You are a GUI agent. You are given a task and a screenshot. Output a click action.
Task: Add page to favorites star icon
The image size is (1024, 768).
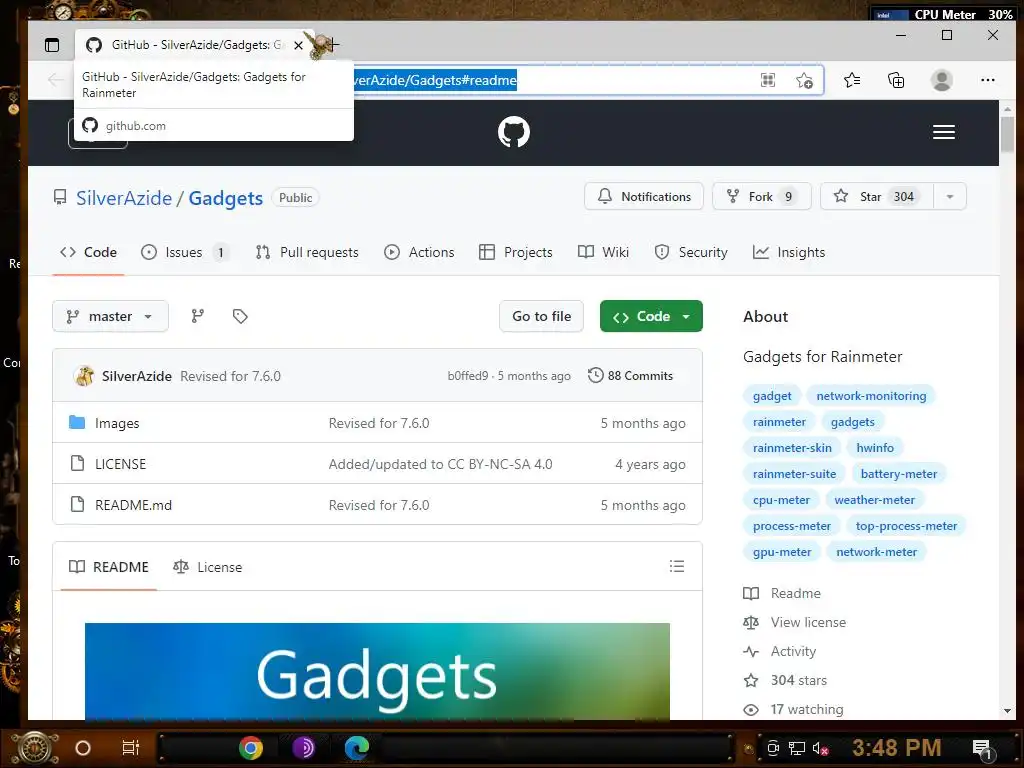pyautogui.click(x=805, y=80)
